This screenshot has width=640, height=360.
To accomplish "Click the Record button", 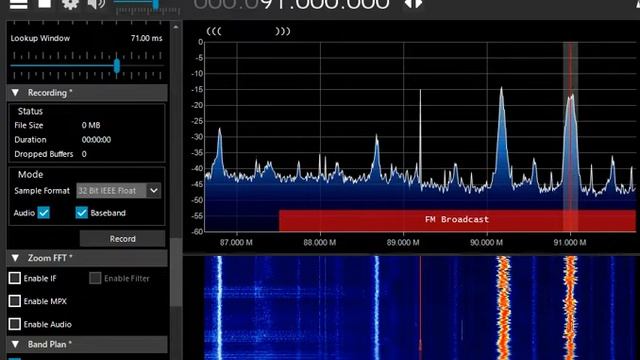I will (122, 239).
